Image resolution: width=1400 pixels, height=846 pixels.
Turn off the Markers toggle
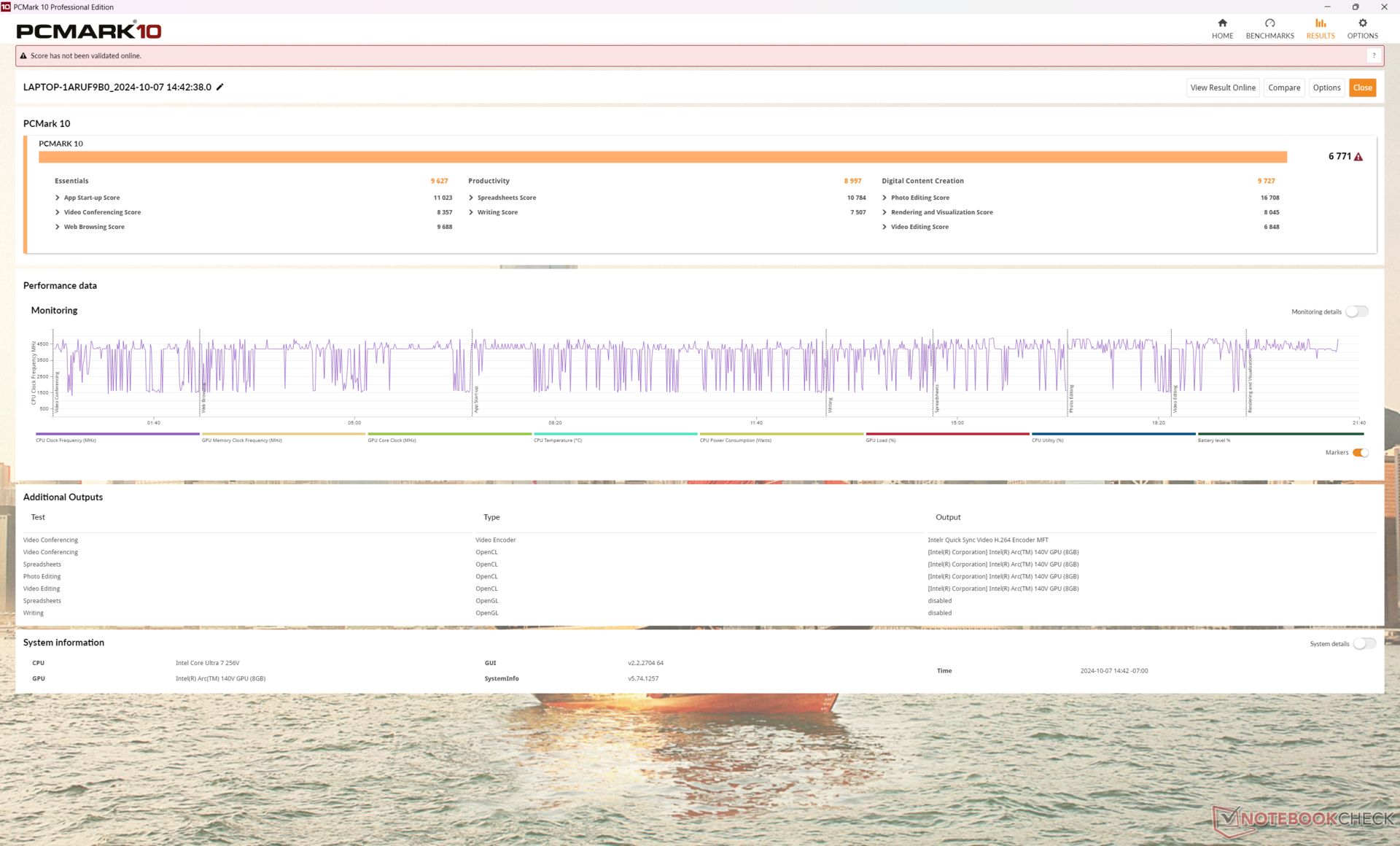pos(1360,452)
